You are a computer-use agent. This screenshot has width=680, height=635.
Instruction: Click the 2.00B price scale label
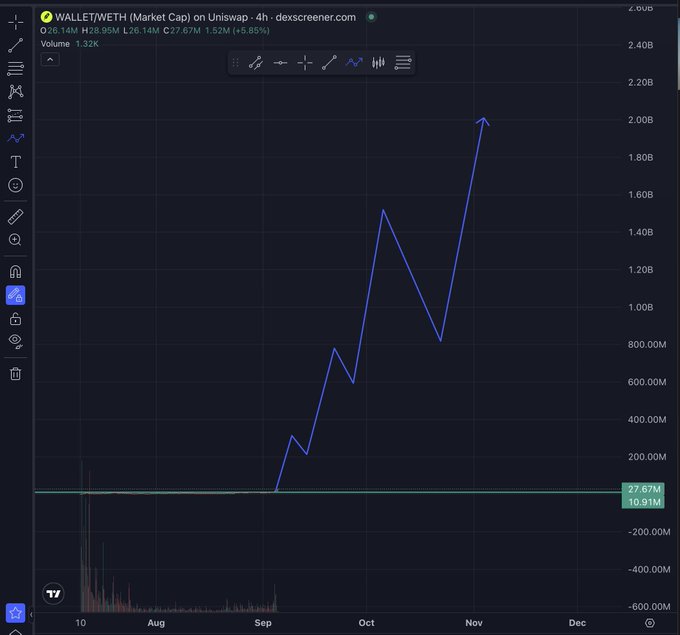pyautogui.click(x=641, y=120)
